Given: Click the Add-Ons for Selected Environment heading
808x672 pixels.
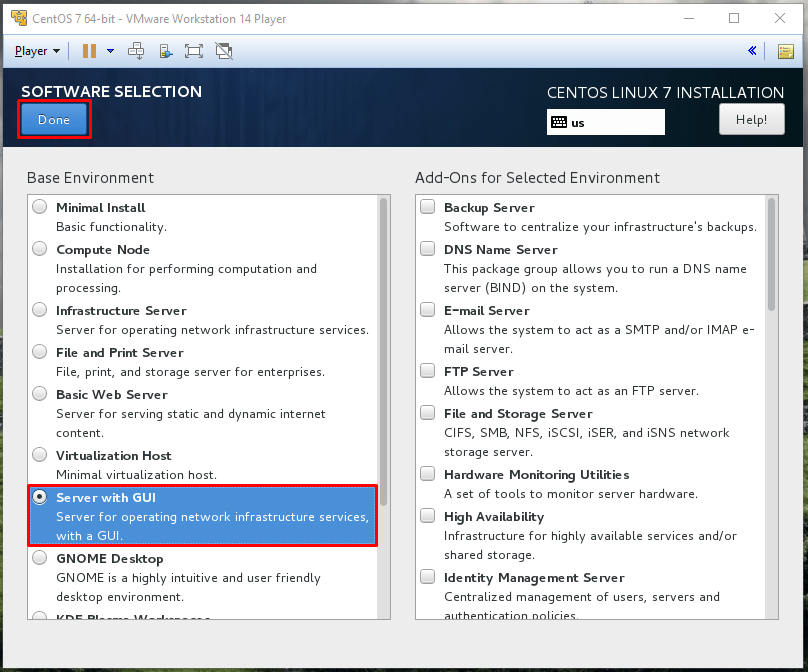Looking at the screenshot, I should coord(537,178).
